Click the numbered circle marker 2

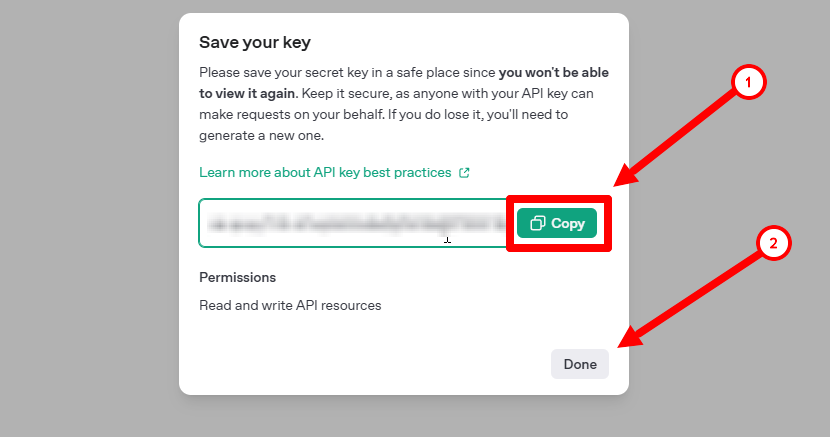(773, 243)
